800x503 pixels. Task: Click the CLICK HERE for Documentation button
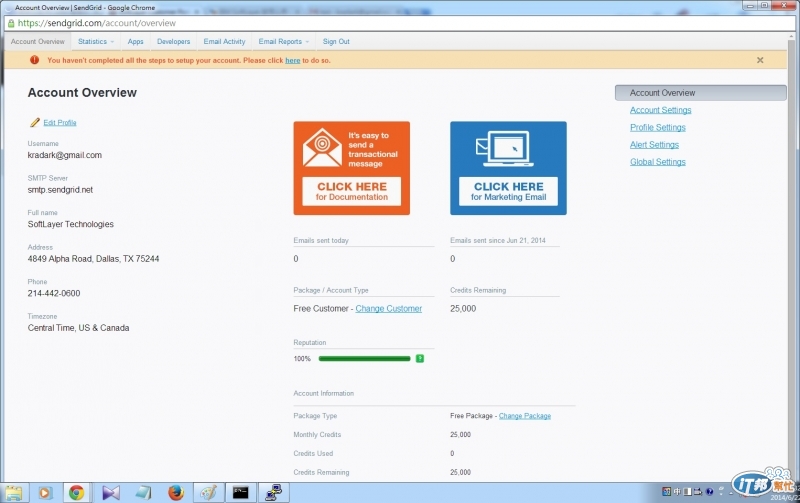[352, 191]
